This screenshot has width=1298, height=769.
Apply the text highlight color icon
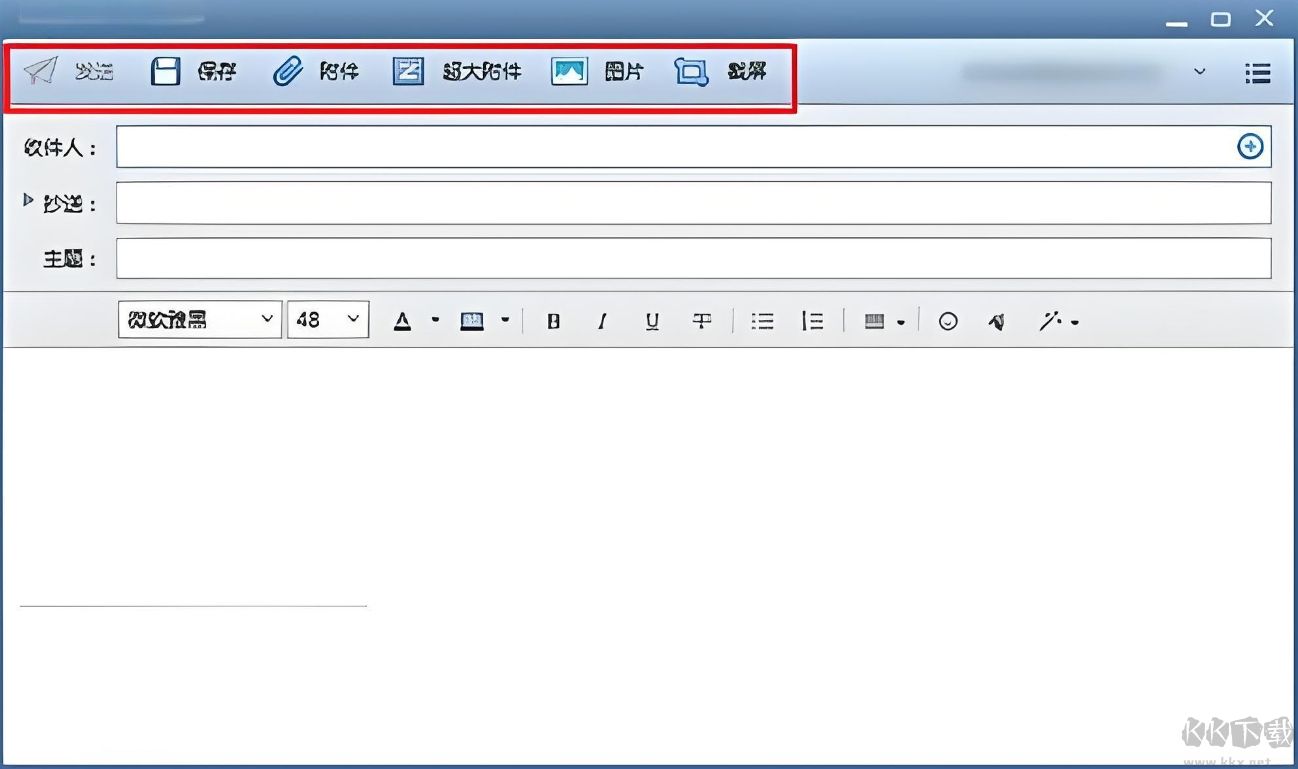(472, 321)
